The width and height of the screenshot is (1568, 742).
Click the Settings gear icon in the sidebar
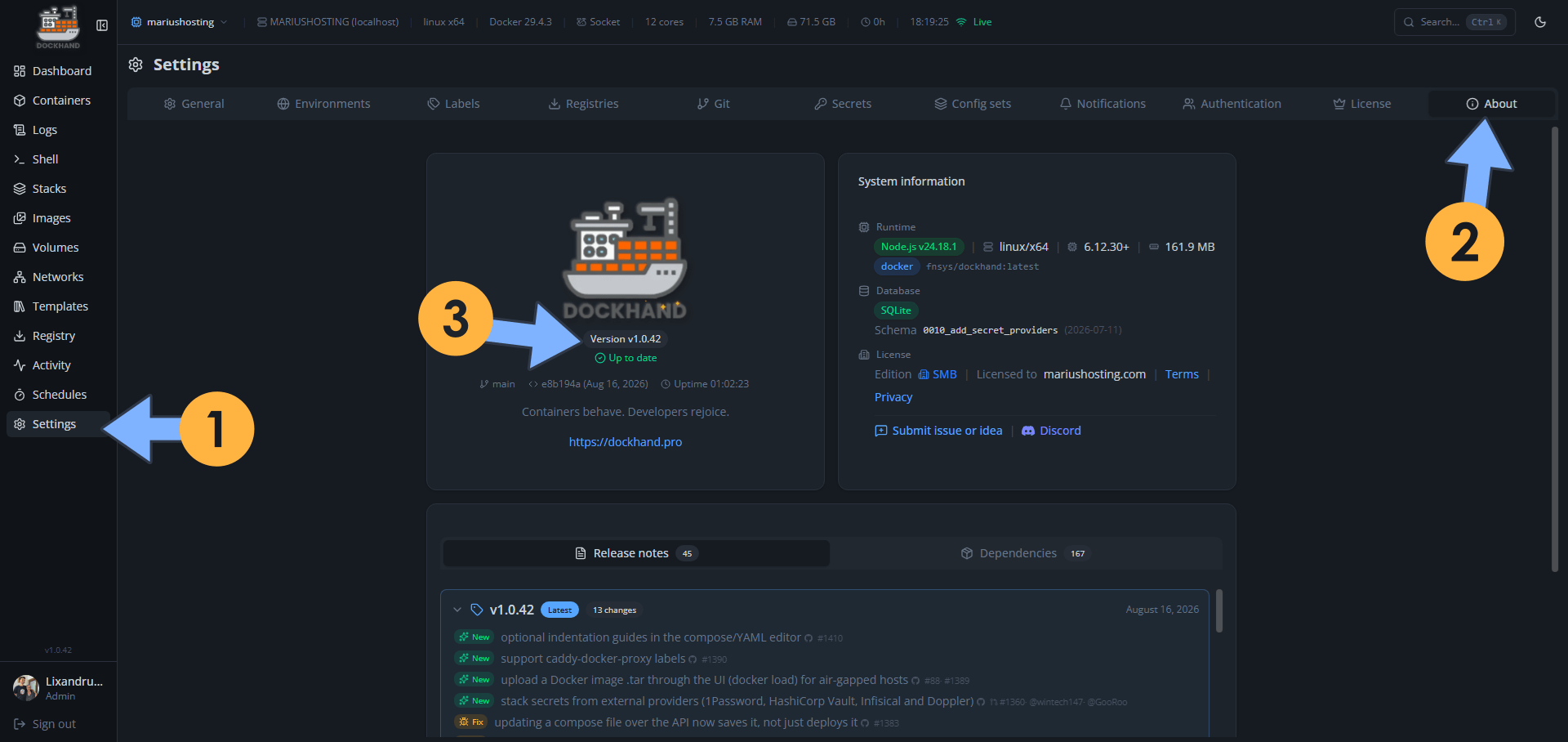[20, 424]
